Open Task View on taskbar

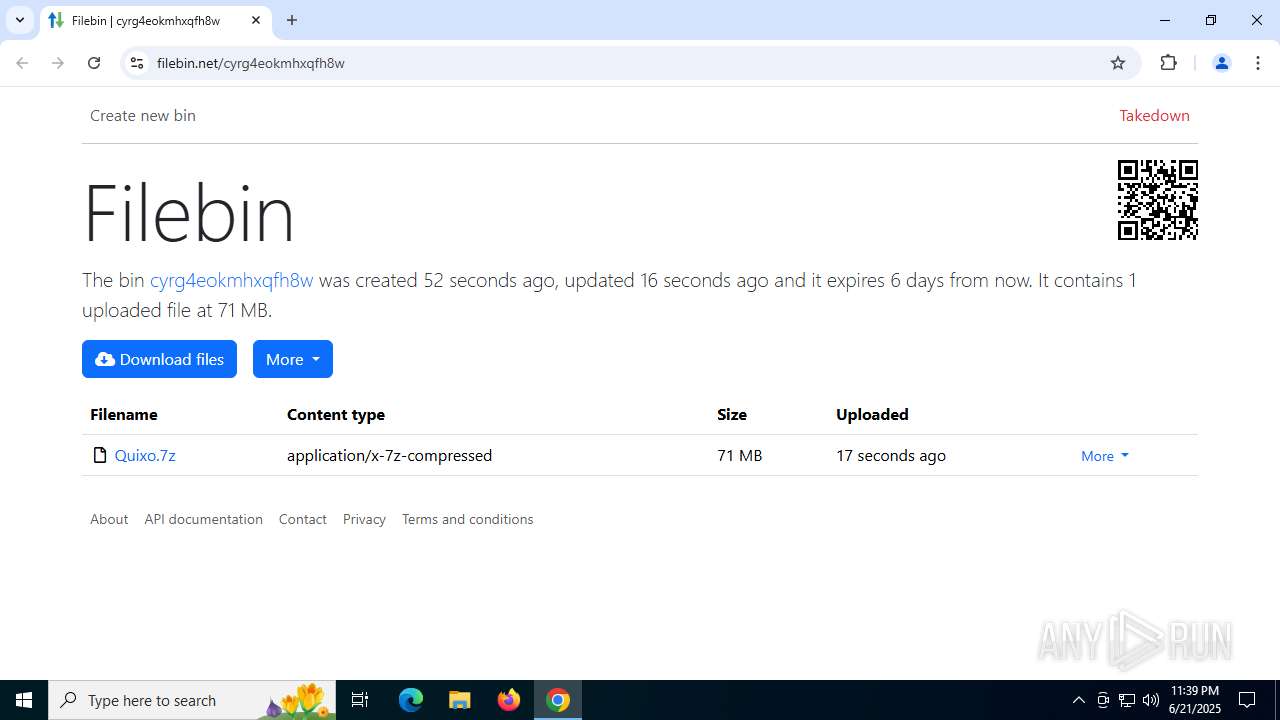(360, 700)
